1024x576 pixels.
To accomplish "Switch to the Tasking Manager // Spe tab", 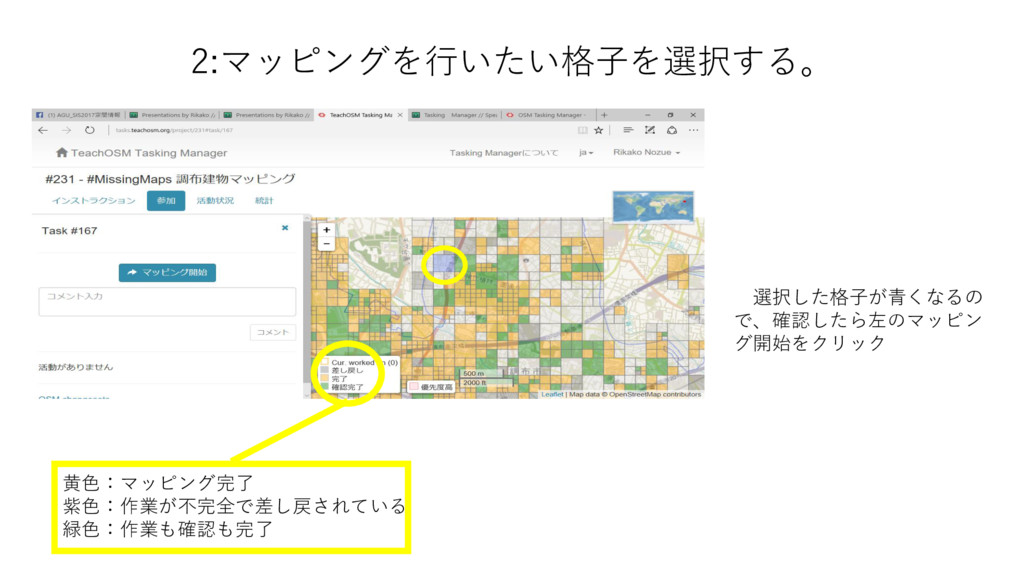I will (455, 115).
